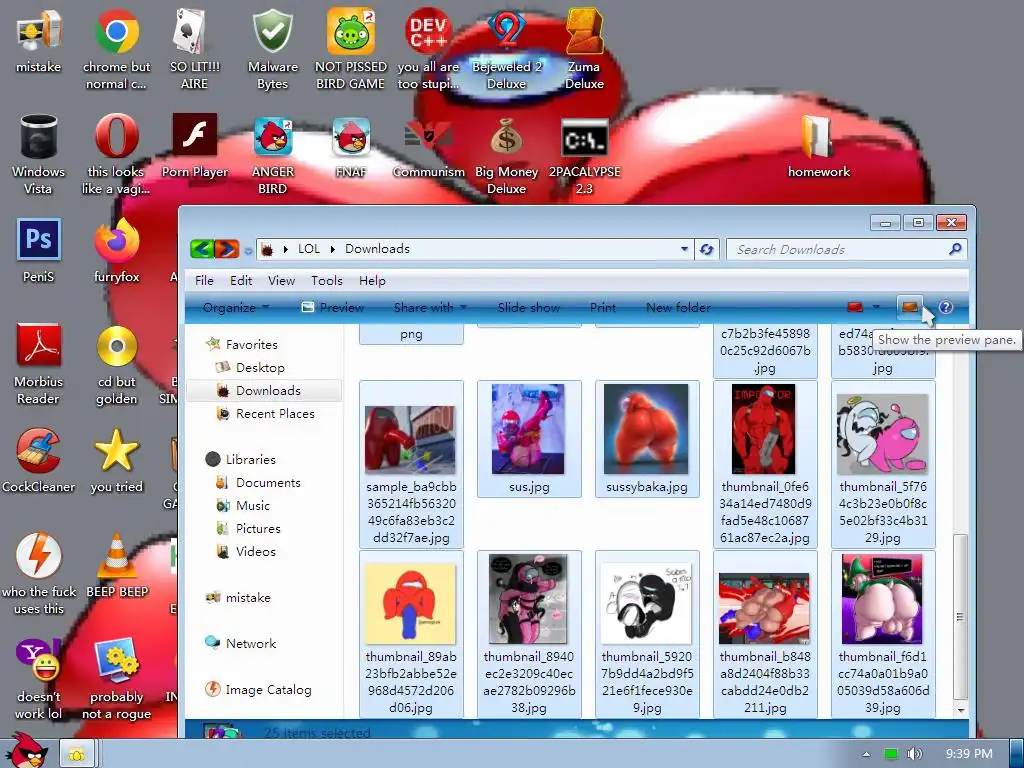Open Malware Bytes desktop shortcut
This screenshot has width=1024, height=768.
click(272, 31)
